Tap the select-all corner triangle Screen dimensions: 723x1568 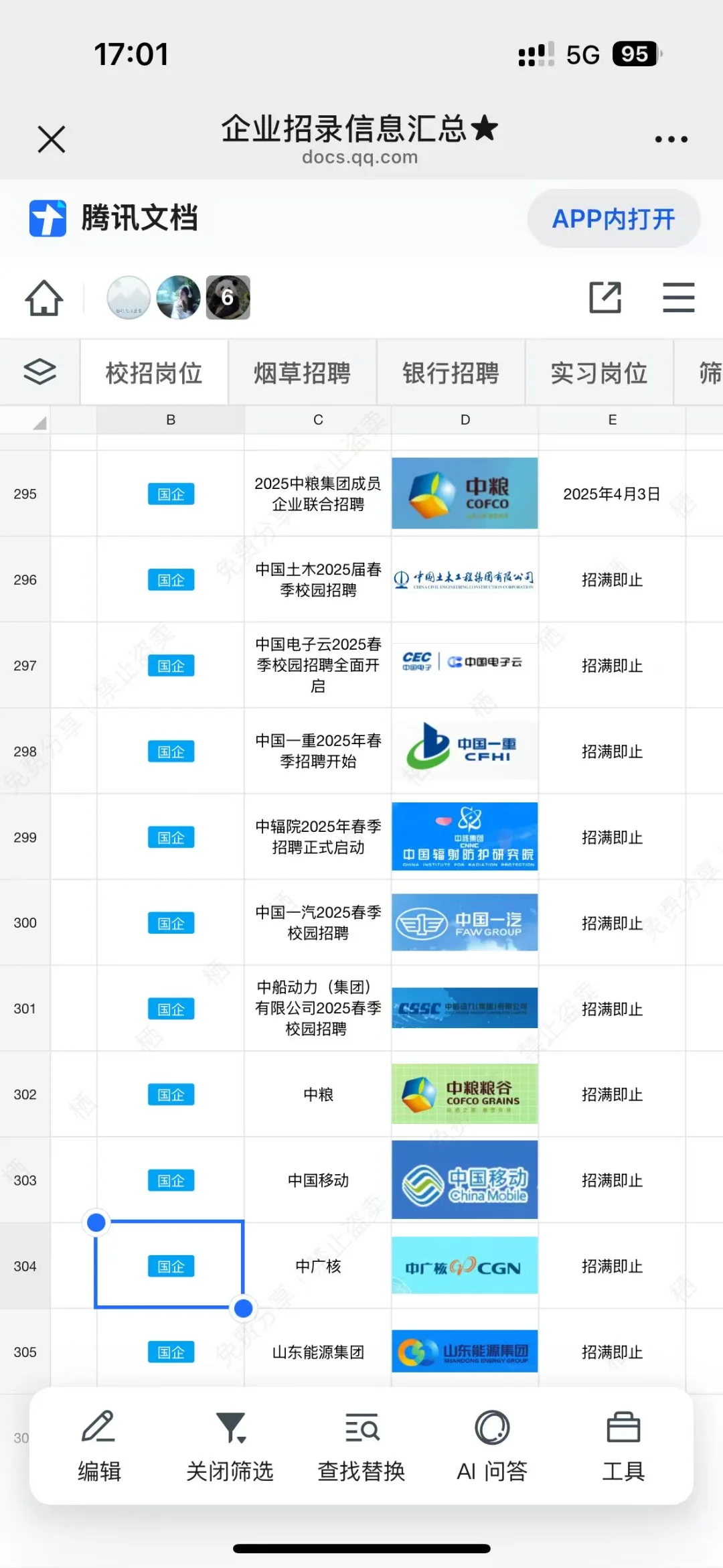click(40, 423)
